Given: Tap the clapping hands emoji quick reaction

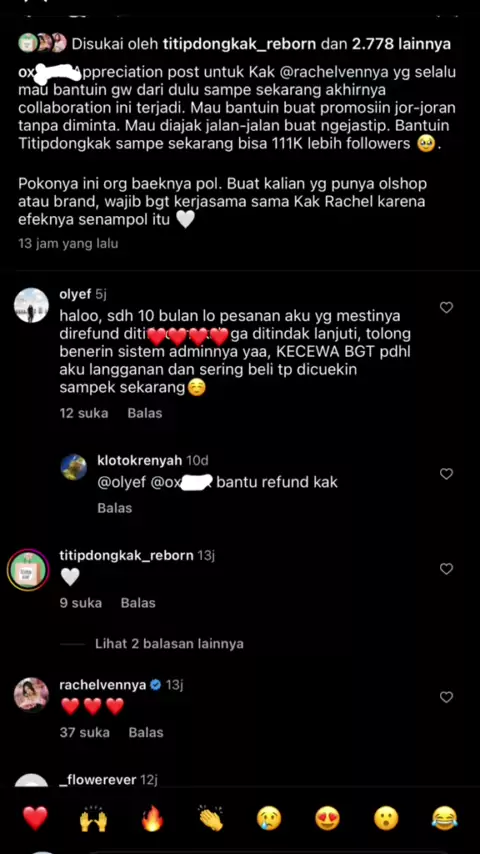Looking at the screenshot, I should pos(210,819).
